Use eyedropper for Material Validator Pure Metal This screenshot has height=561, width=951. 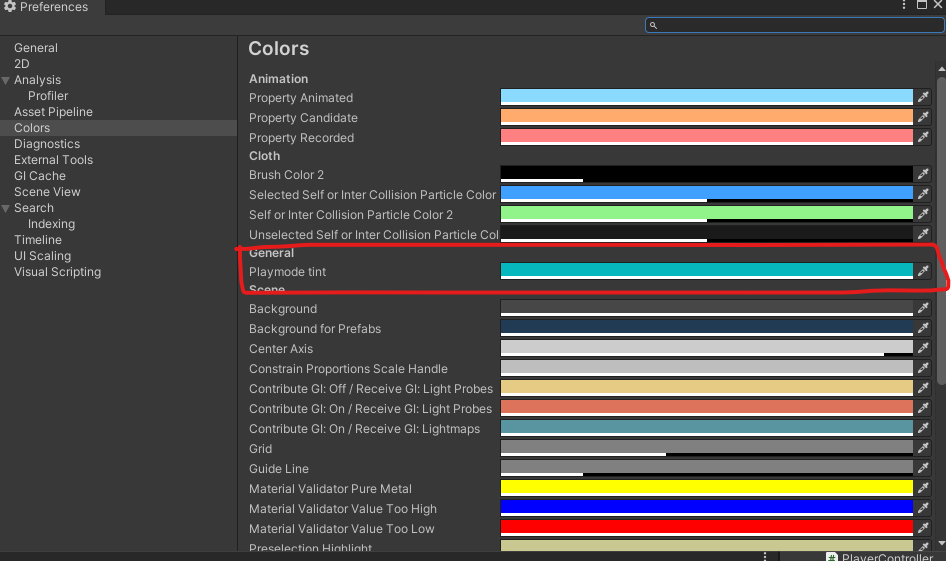pyautogui.click(x=923, y=488)
